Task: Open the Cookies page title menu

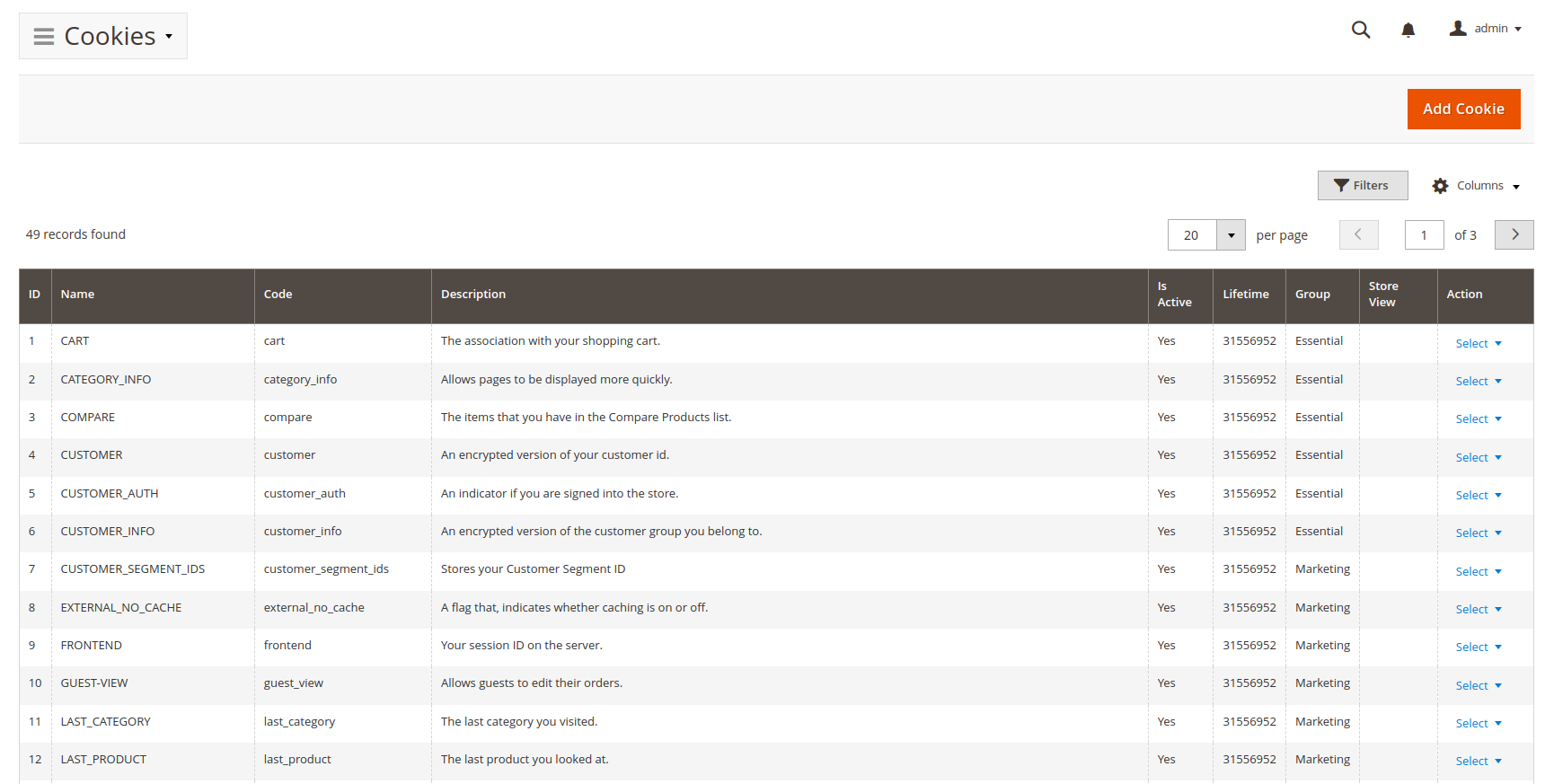Action: click(118, 37)
